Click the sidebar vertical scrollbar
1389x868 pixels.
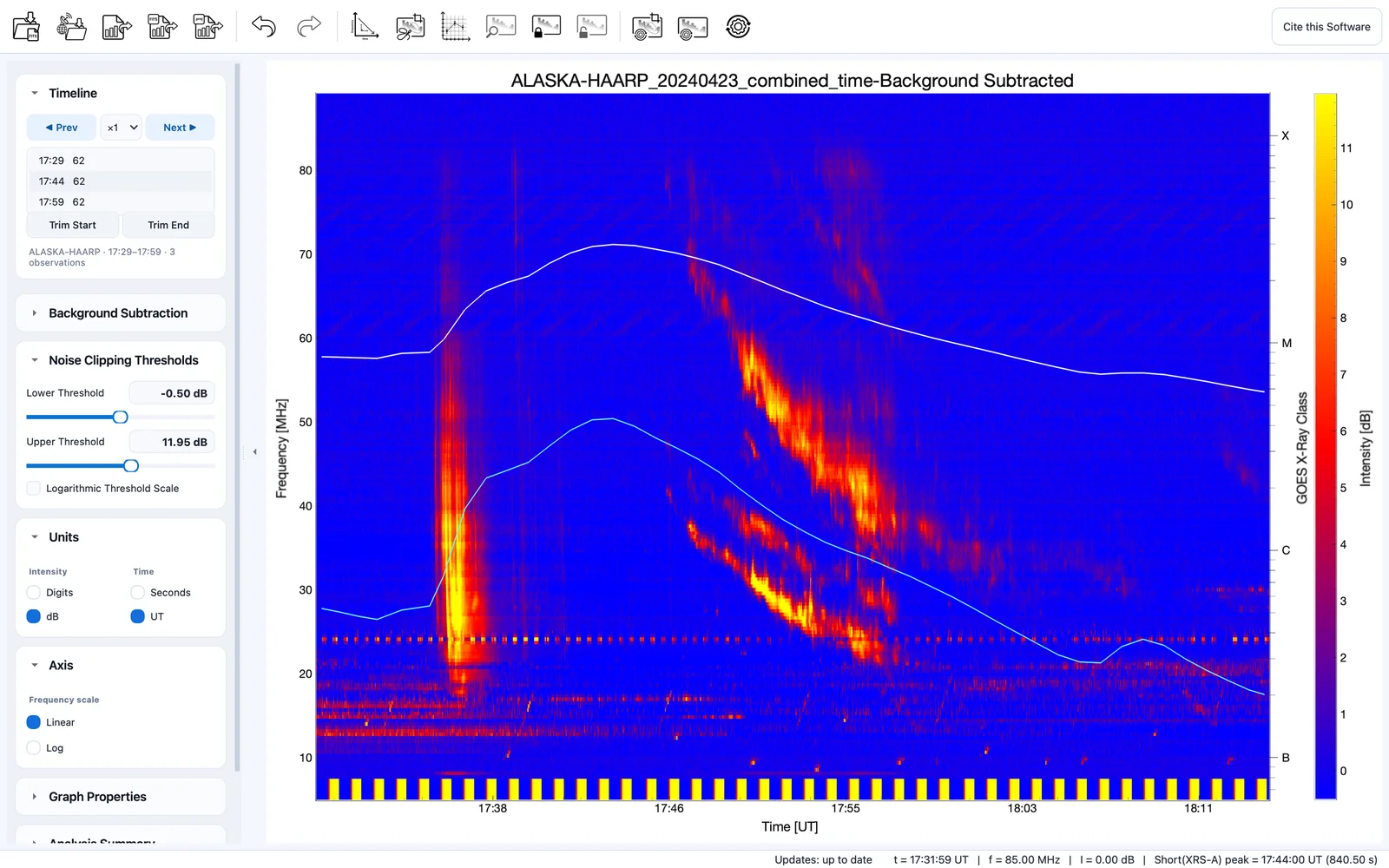pos(237,417)
